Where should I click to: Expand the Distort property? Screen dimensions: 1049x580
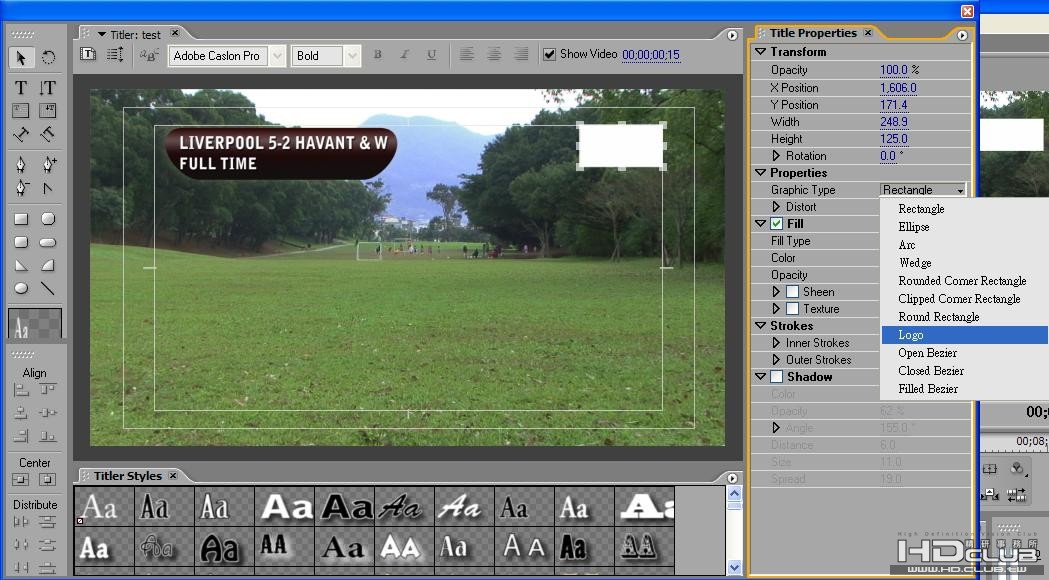[x=776, y=207]
